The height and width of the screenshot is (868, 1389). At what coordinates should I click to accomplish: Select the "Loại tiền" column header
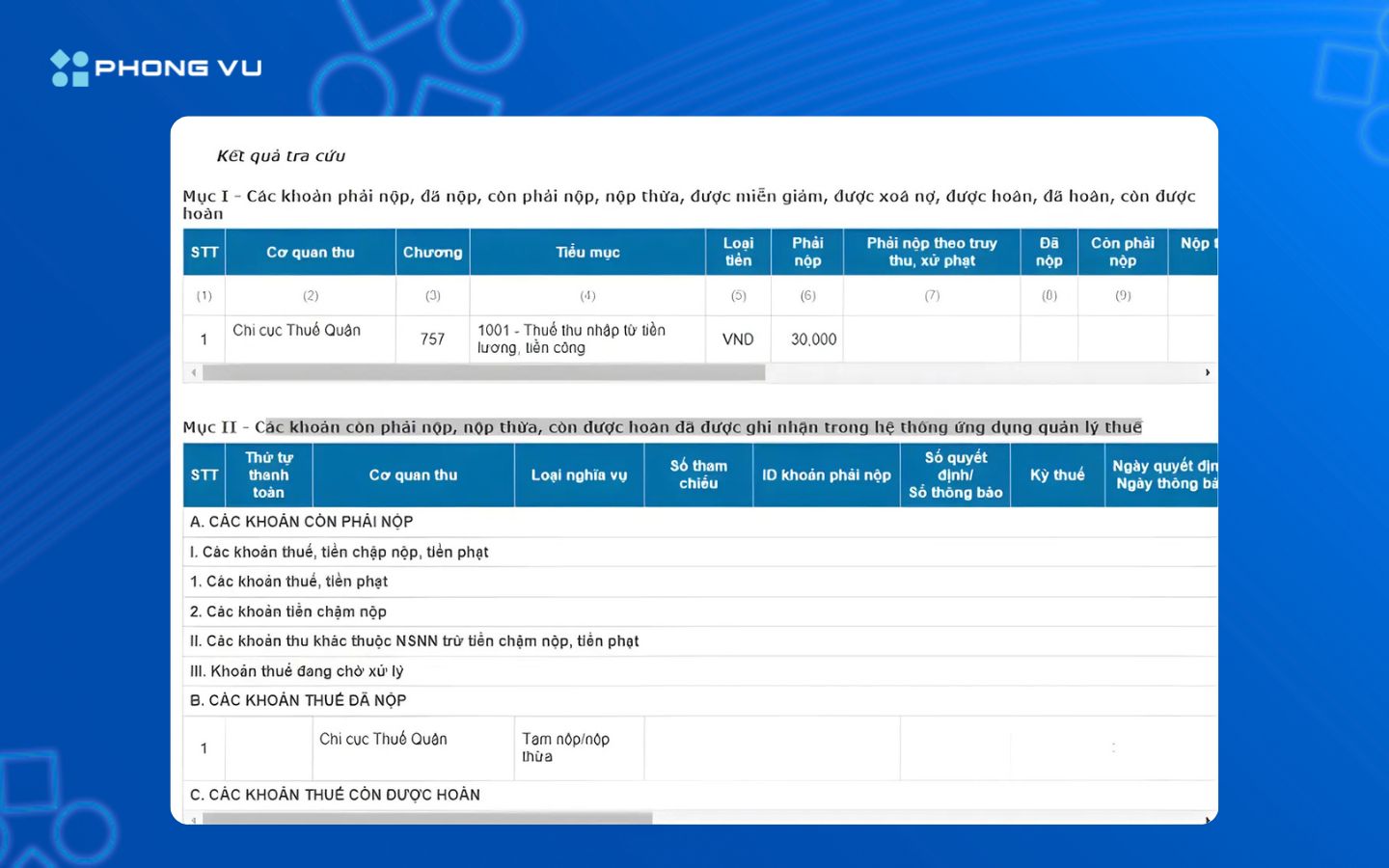pos(739,253)
